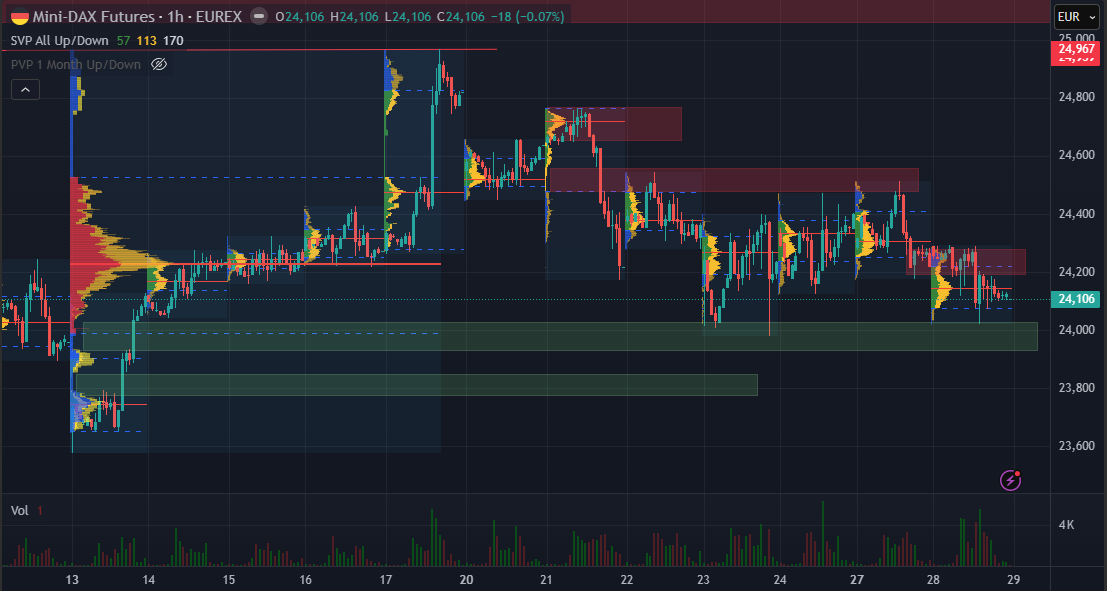Click the 25,000 price axis label

coord(1077,37)
